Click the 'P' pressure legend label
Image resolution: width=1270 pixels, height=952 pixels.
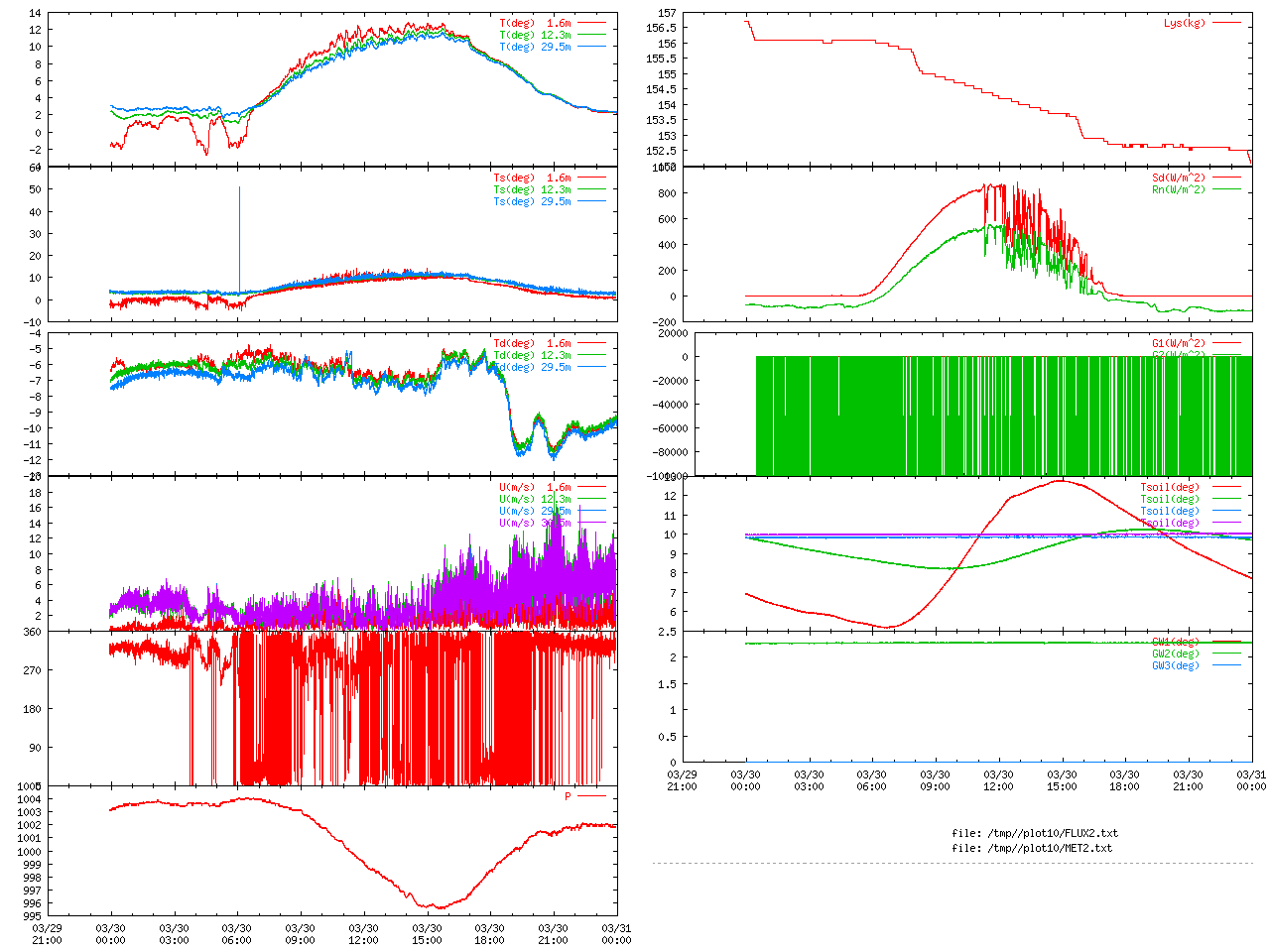point(569,796)
